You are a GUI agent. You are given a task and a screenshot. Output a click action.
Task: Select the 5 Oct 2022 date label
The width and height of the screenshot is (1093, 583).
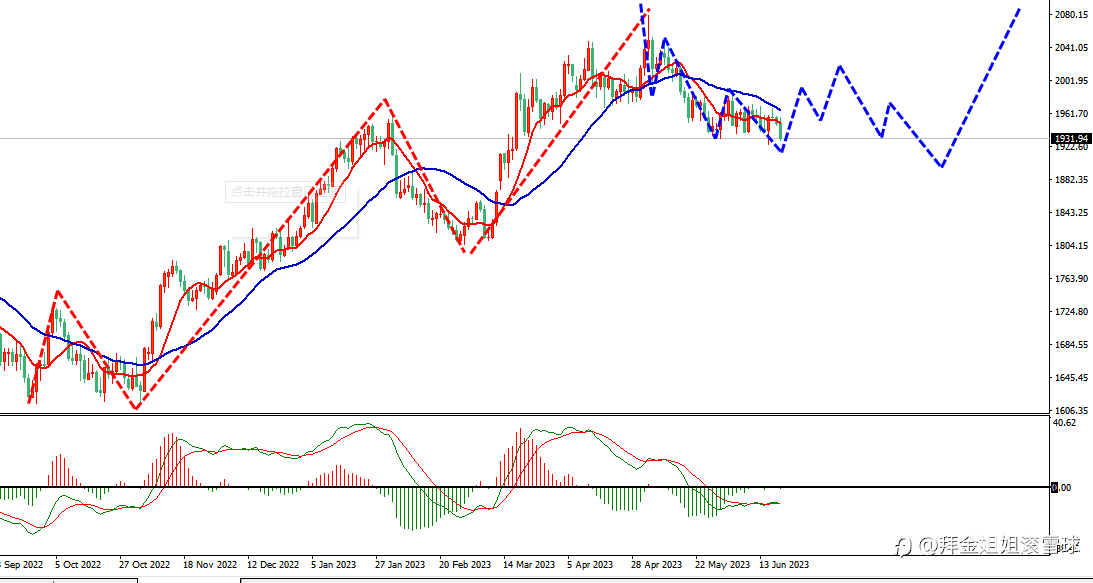tap(78, 564)
